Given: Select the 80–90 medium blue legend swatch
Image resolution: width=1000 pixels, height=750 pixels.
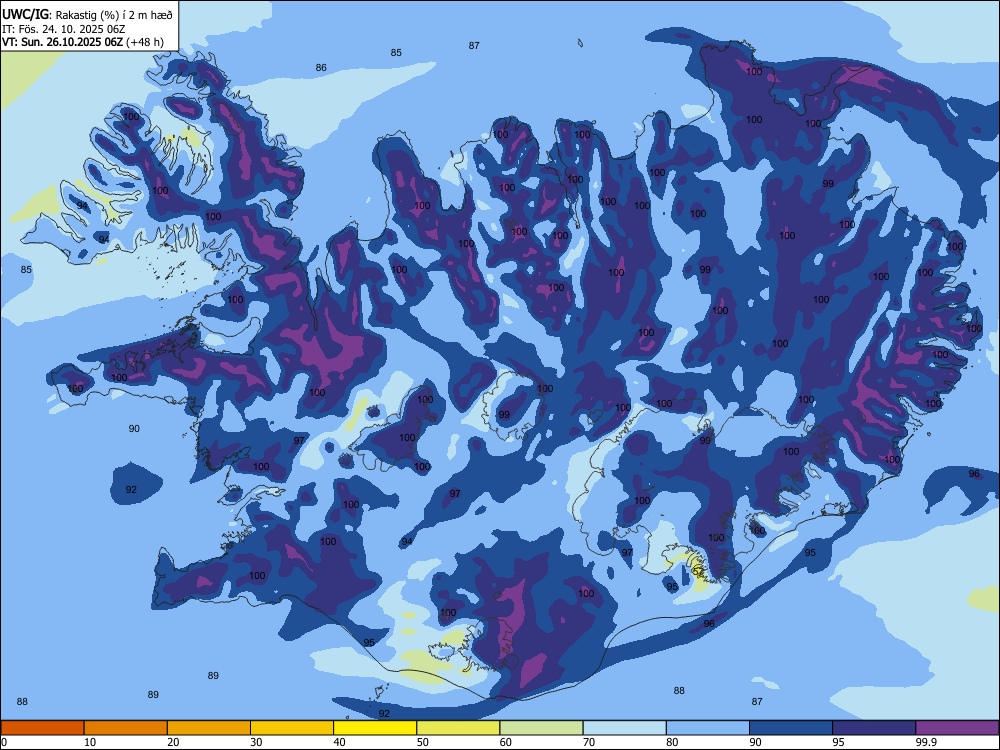Looking at the screenshot, I should point(708,728).
